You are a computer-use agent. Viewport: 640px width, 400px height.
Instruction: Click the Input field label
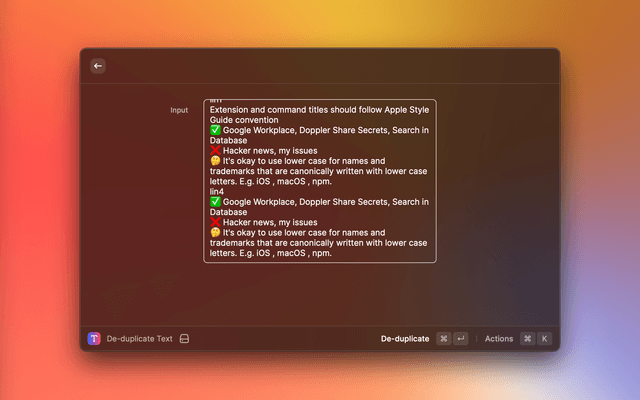[179, 110]
